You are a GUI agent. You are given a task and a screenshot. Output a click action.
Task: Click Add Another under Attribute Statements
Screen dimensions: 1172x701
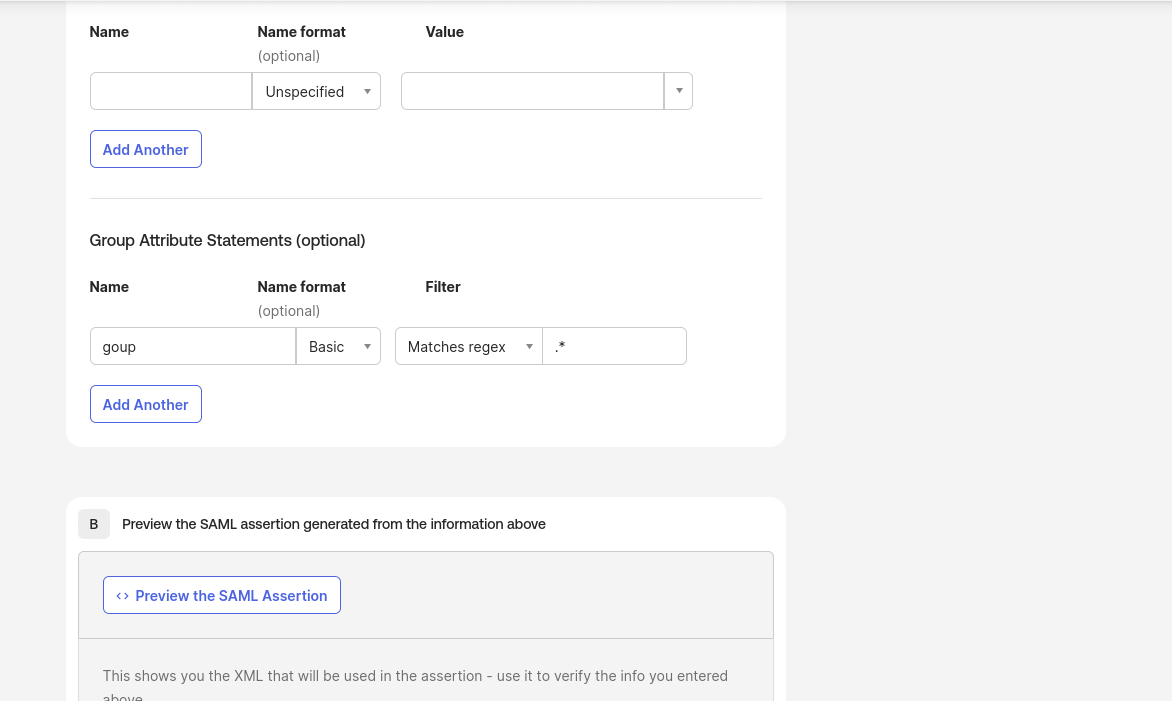(x=145, y=149)
